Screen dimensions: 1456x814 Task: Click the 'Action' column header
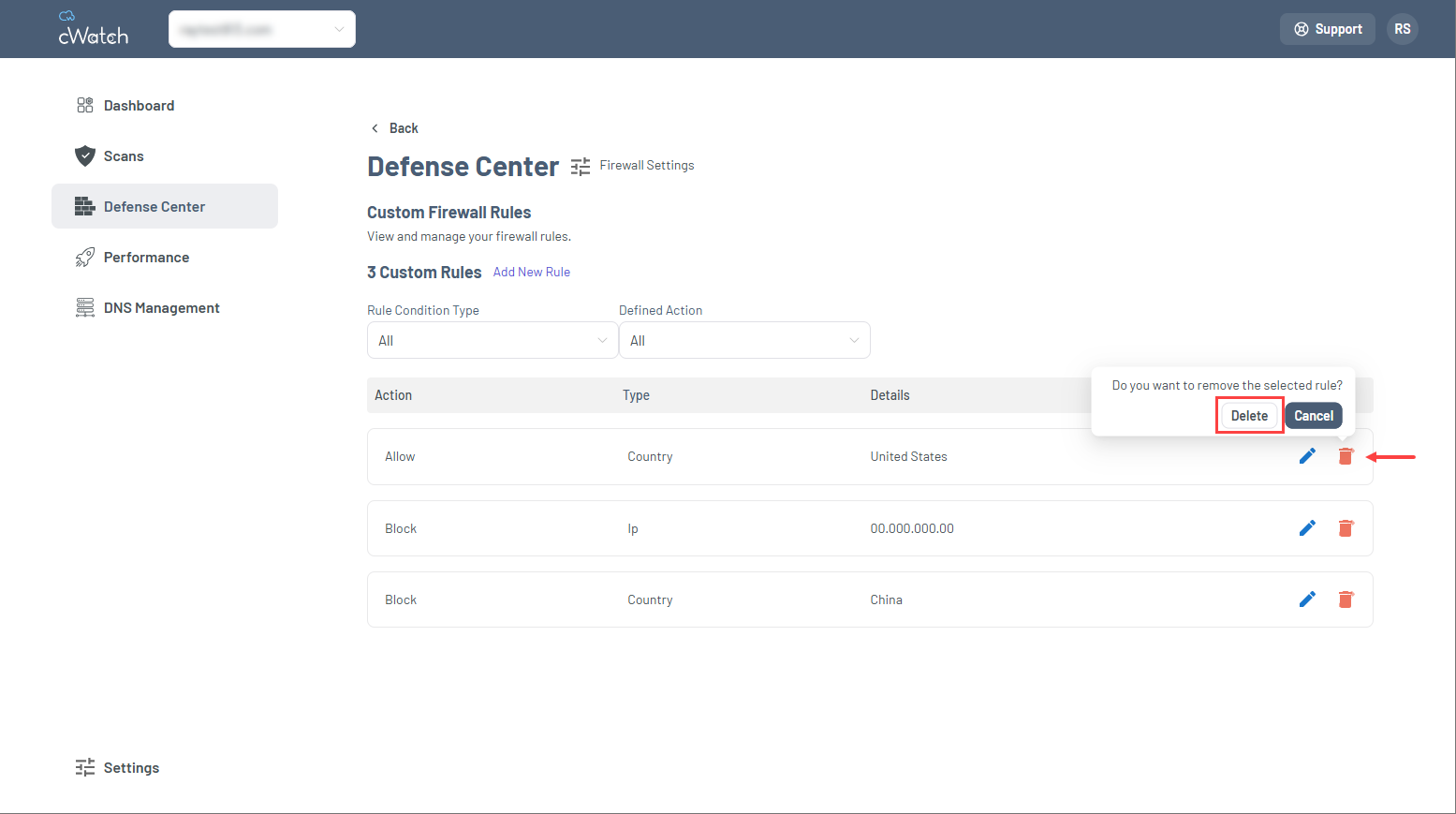[393, 395]
